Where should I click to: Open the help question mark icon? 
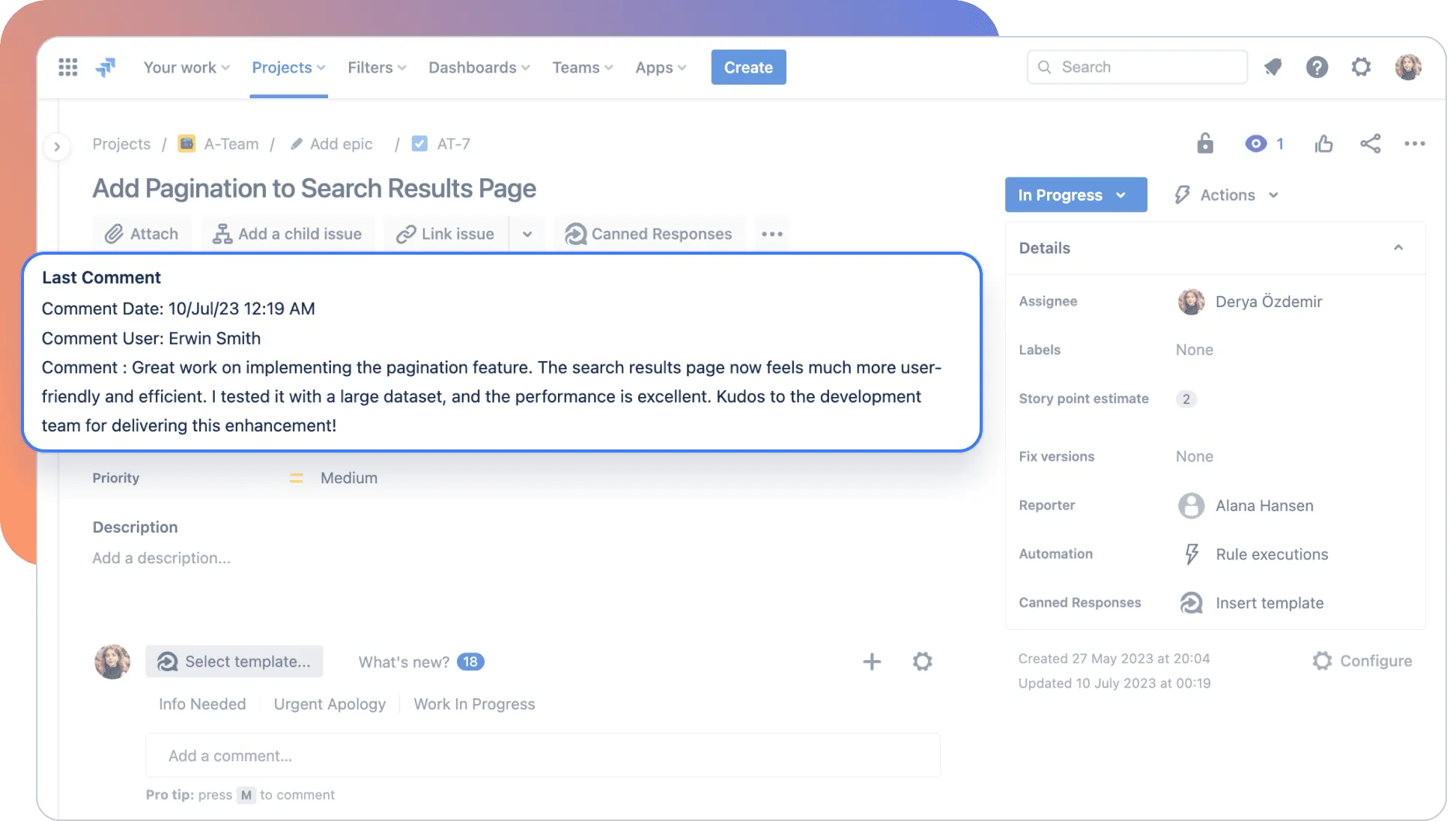point(1317,67)
